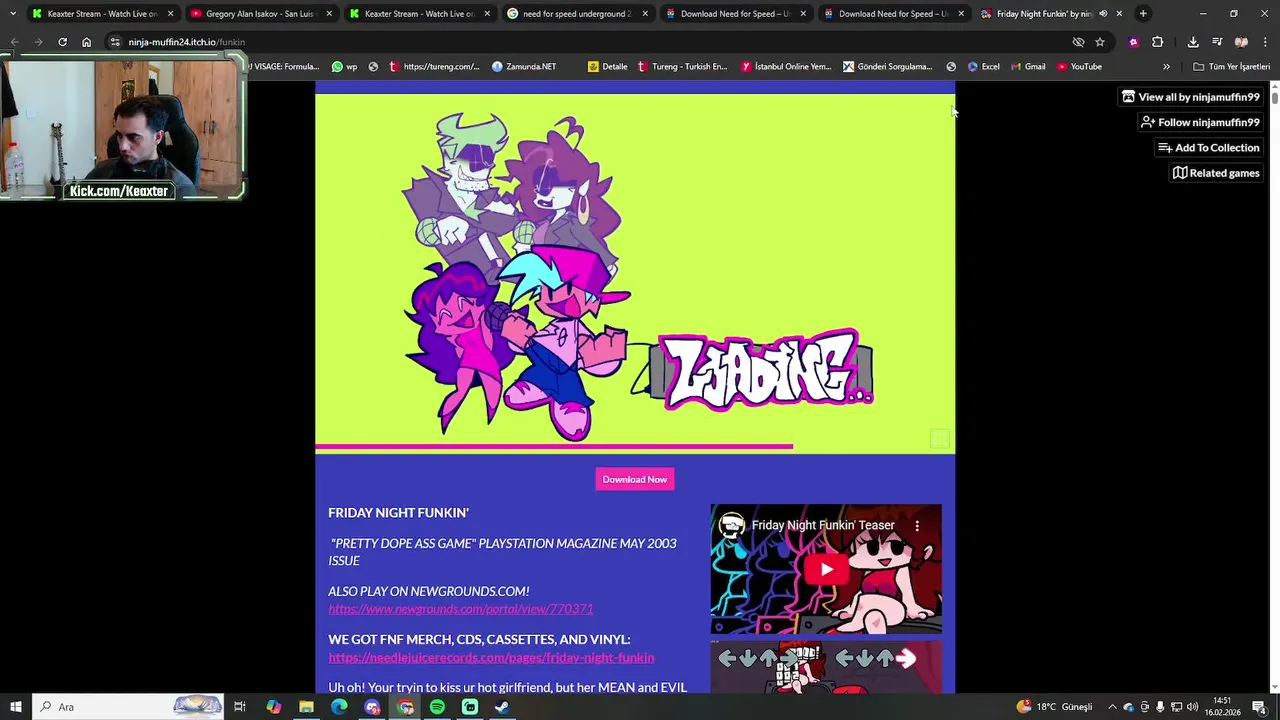Open the Tüm Yer İşaretleri bookmarks folder
Viewport: 1280px width, 720px height.
pyautogui.click(x=1231, y=67)
